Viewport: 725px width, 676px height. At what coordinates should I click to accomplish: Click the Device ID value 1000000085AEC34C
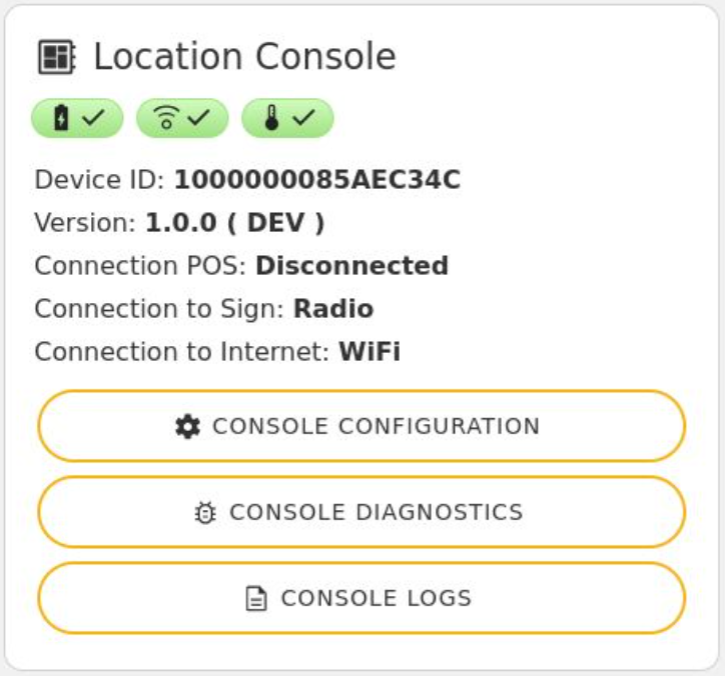pyautogui.click(x=317, y=180)
